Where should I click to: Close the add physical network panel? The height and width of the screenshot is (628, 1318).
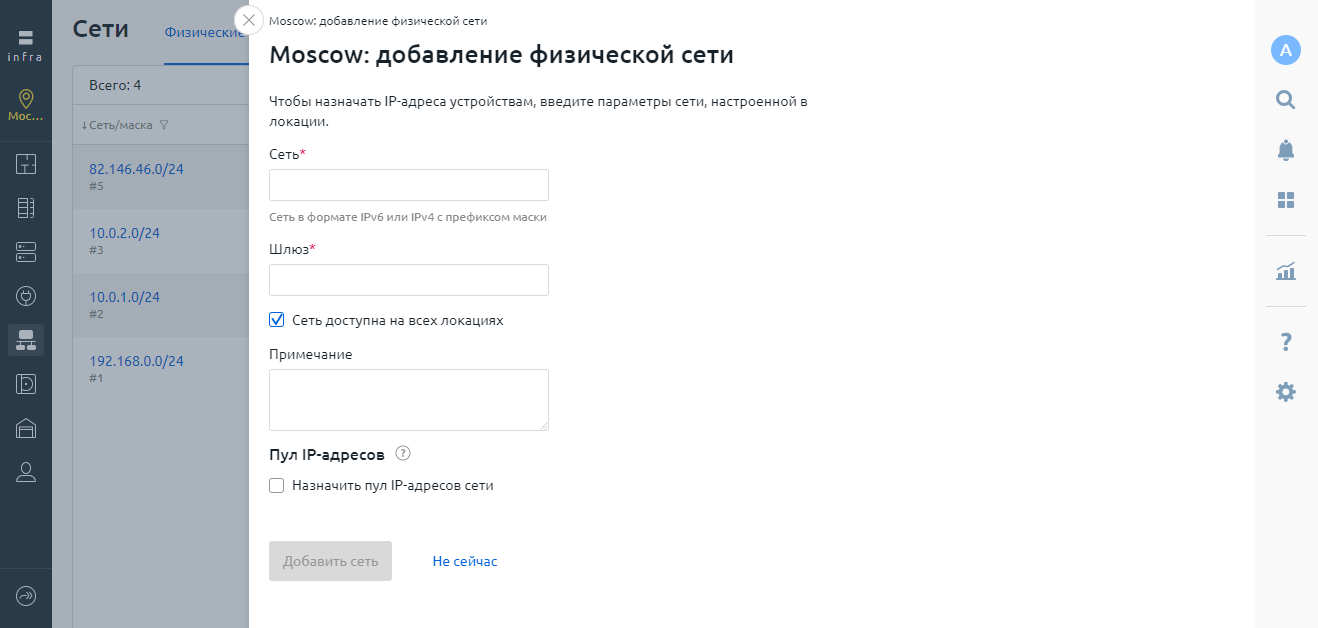point(249,20)
